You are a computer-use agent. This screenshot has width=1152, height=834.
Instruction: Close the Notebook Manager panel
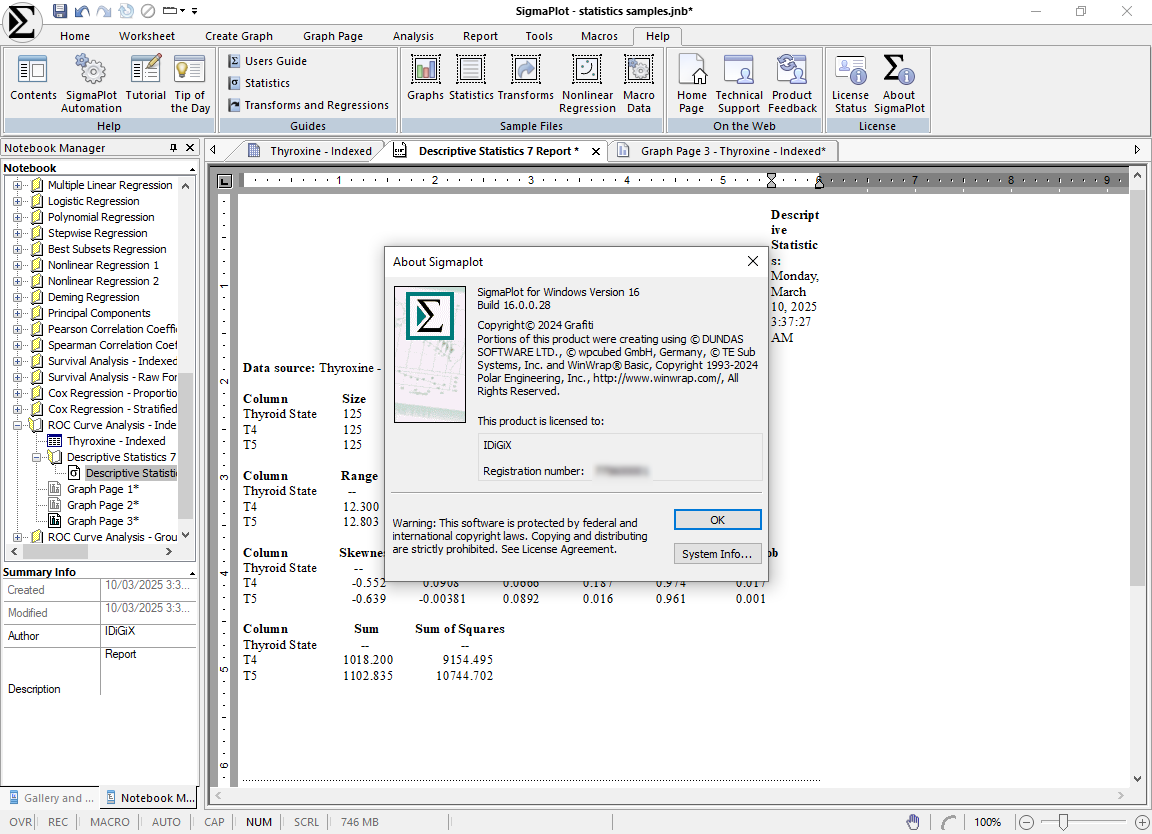tap(190, 148)
